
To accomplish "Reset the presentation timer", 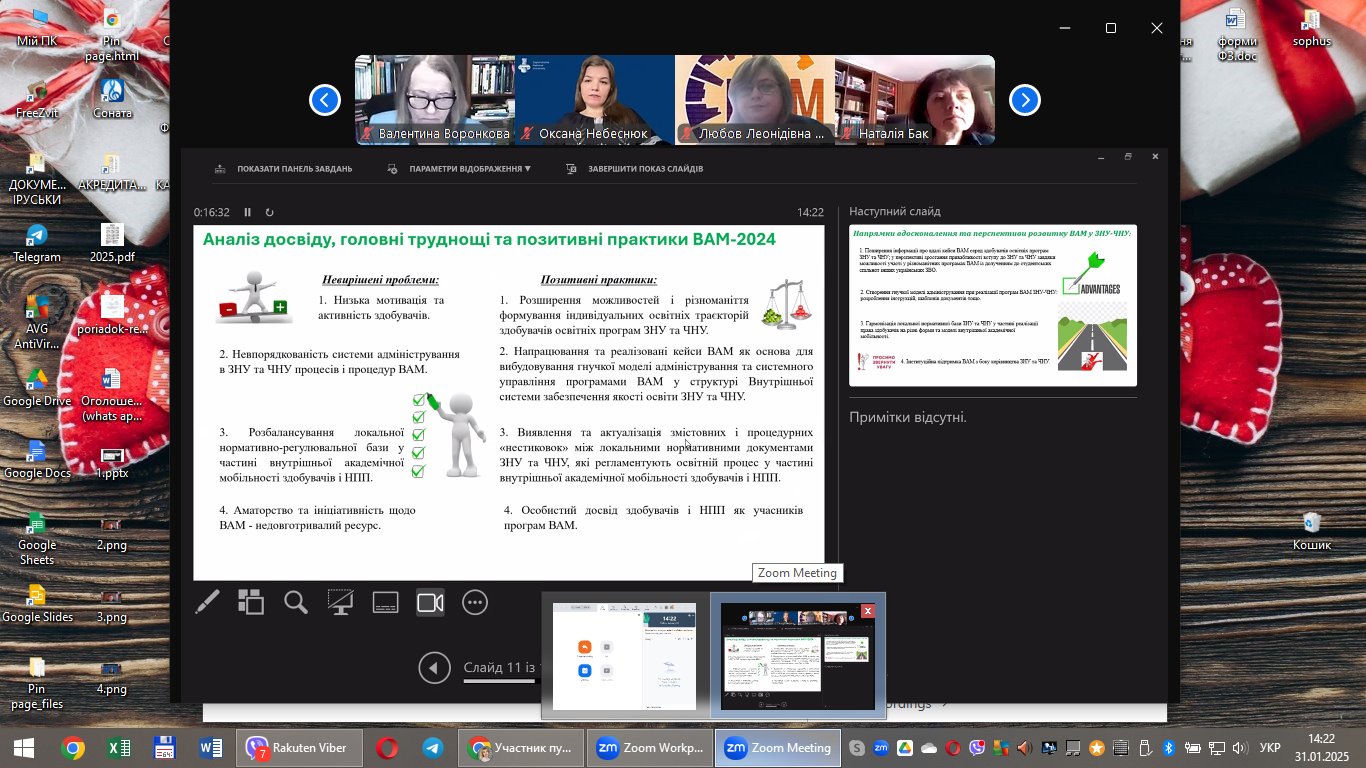I will 269,212.
